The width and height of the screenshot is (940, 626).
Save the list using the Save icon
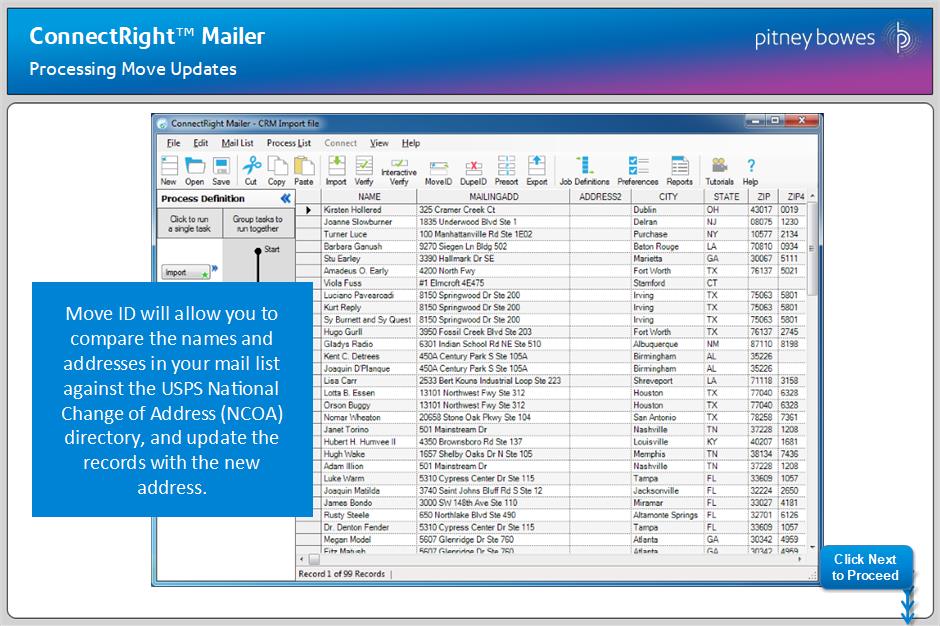point(221,170)
